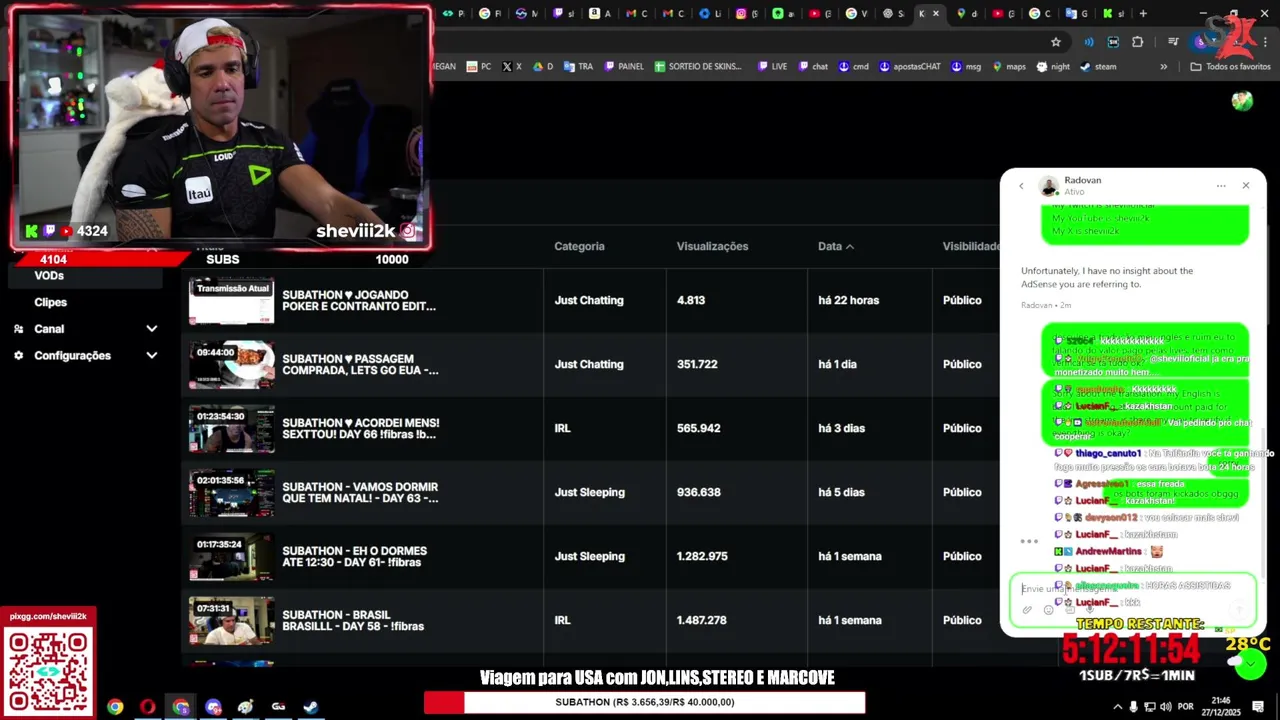This screenshot has height=720, width=1280.
Task: Click the 351.722 views value
Action: tap(697, 365)
